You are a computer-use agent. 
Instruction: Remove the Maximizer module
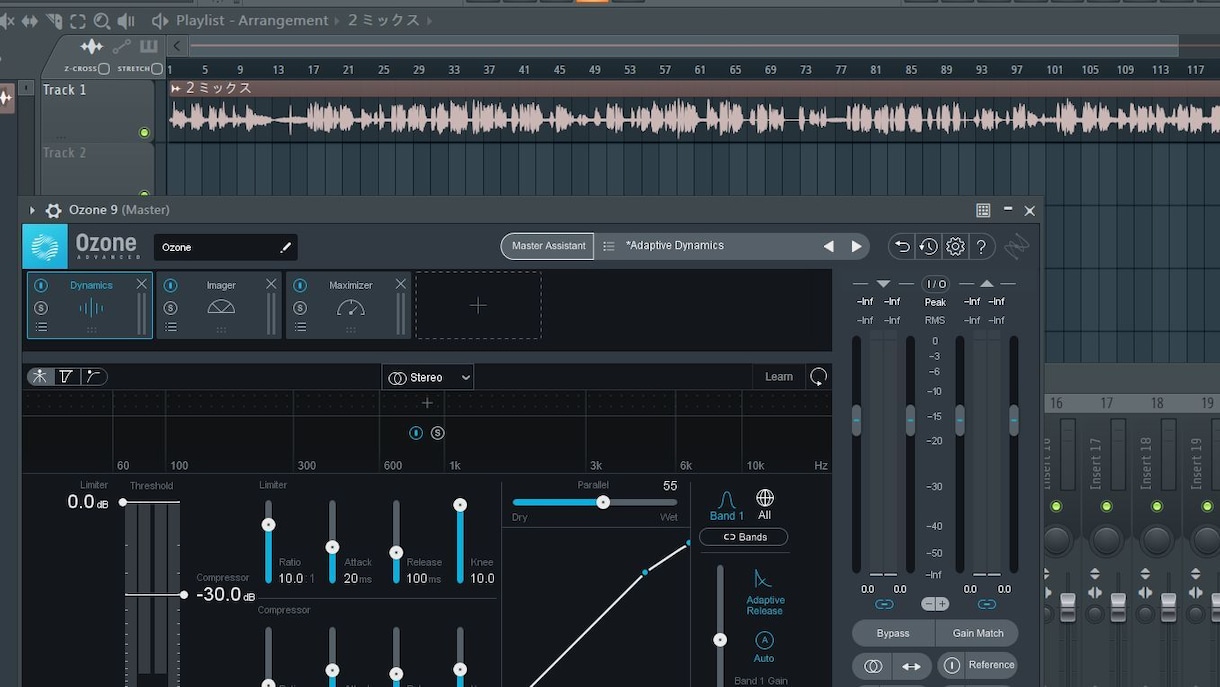pyautogui.click(x=401, y=284)
